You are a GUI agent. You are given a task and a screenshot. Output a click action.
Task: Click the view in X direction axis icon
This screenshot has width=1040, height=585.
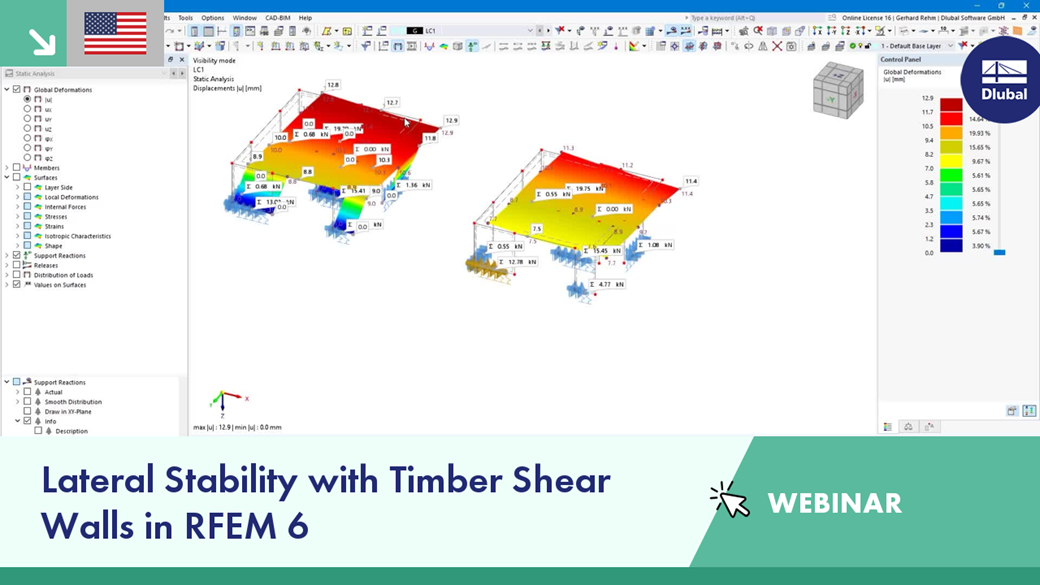tap(817, 31)
